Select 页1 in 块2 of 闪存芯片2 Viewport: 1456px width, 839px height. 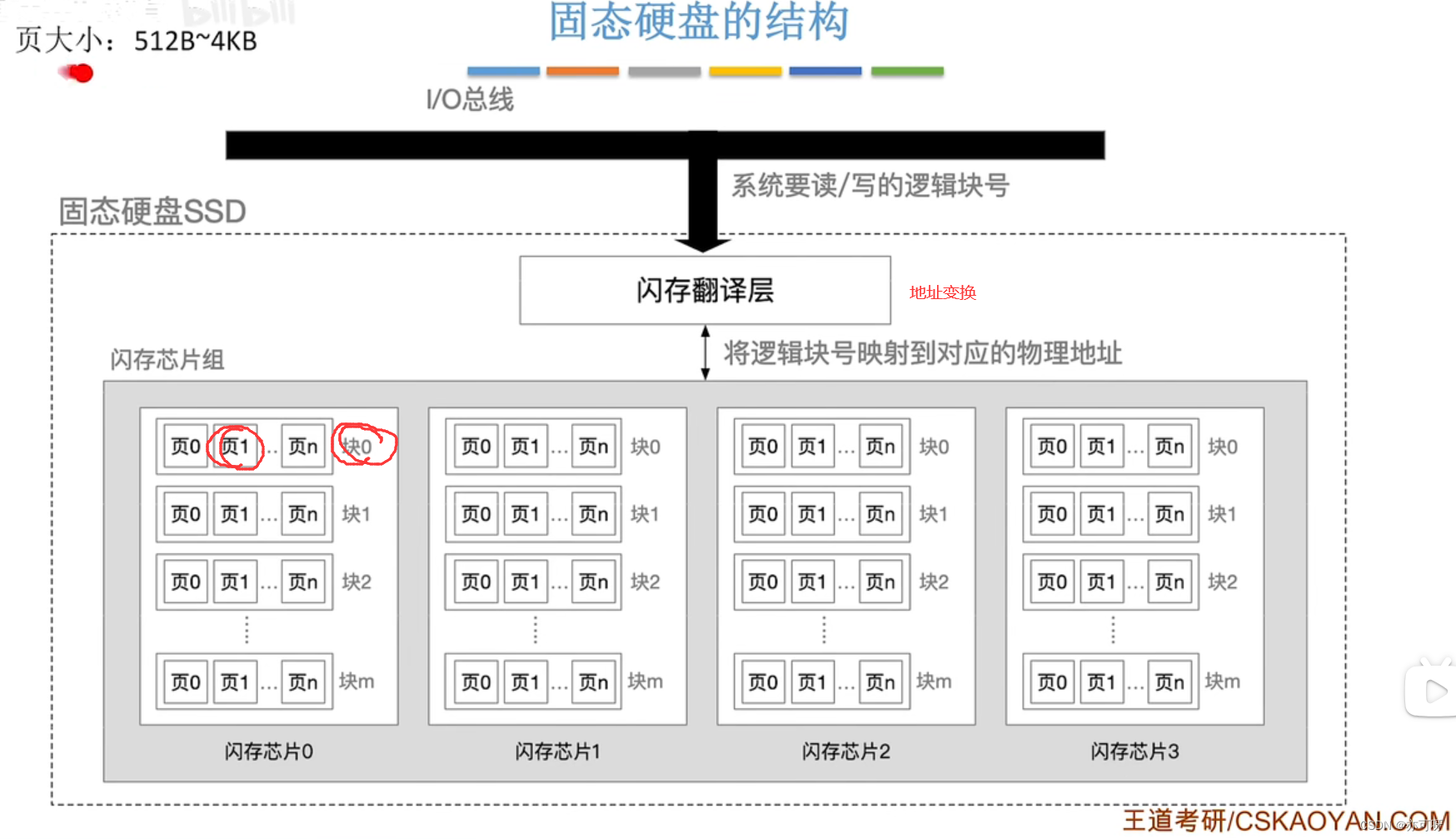tap(812, 582)
